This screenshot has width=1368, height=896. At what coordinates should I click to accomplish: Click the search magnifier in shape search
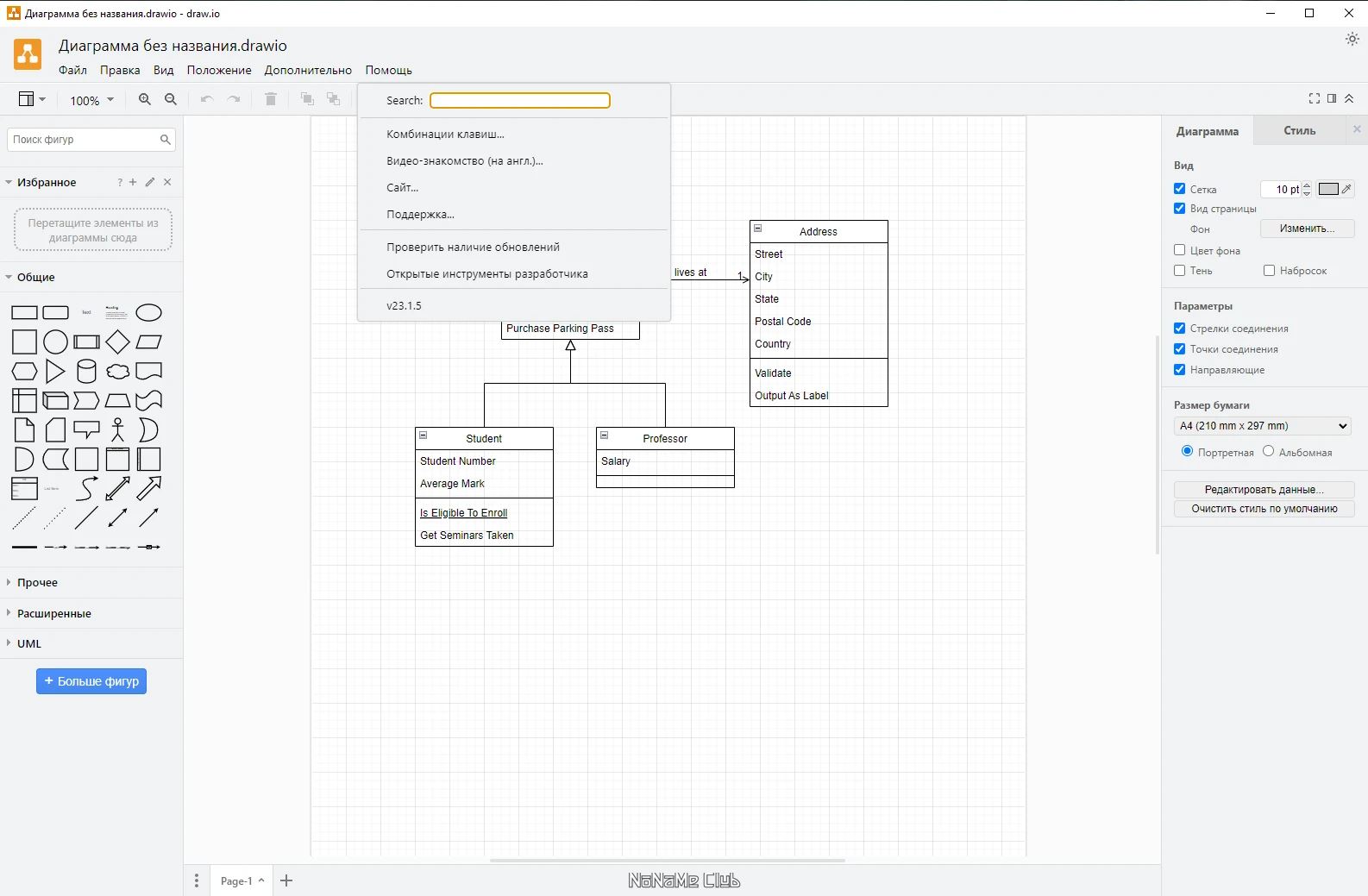[x=166, y=140]
